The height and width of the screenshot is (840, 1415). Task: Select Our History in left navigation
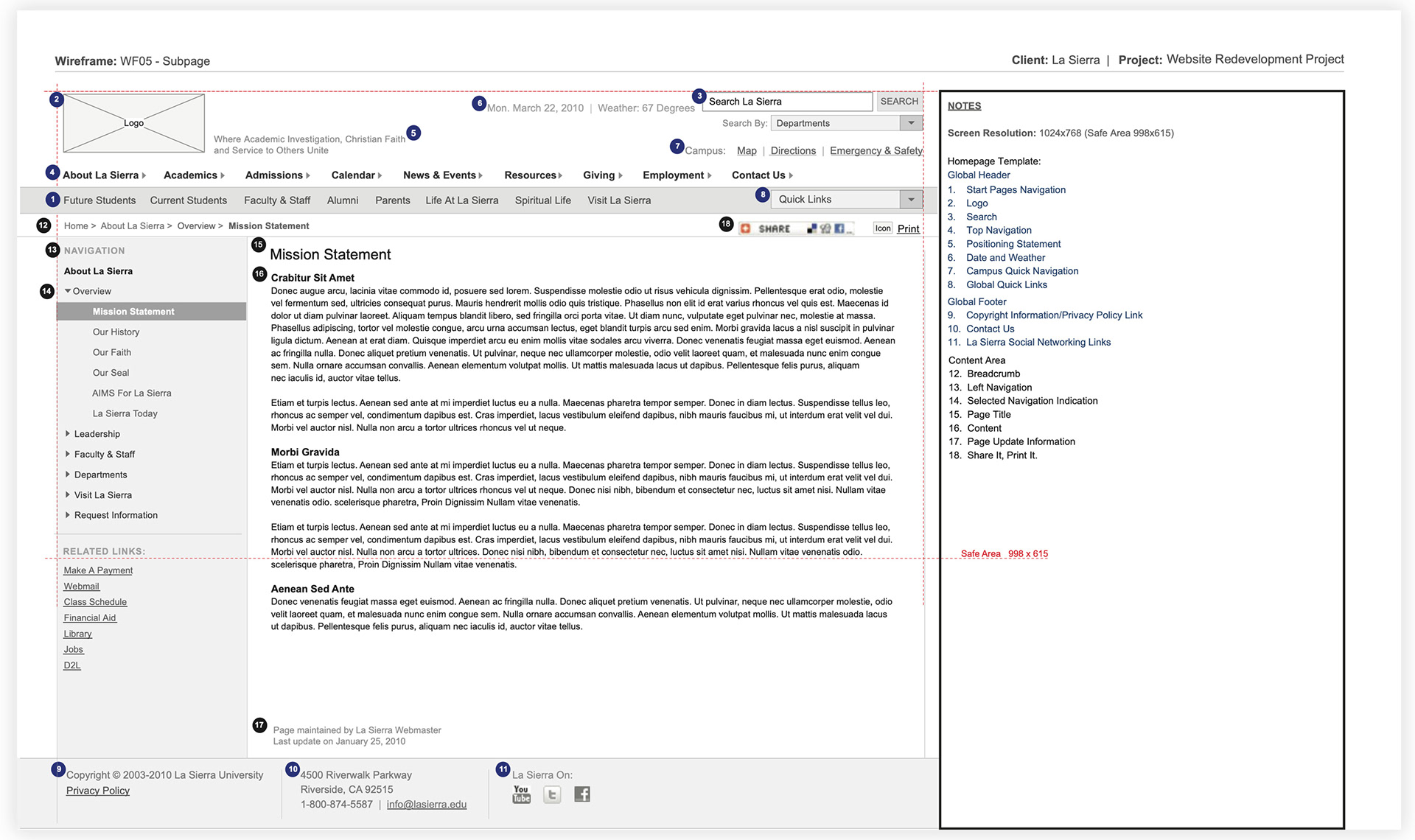pos(116,332)
